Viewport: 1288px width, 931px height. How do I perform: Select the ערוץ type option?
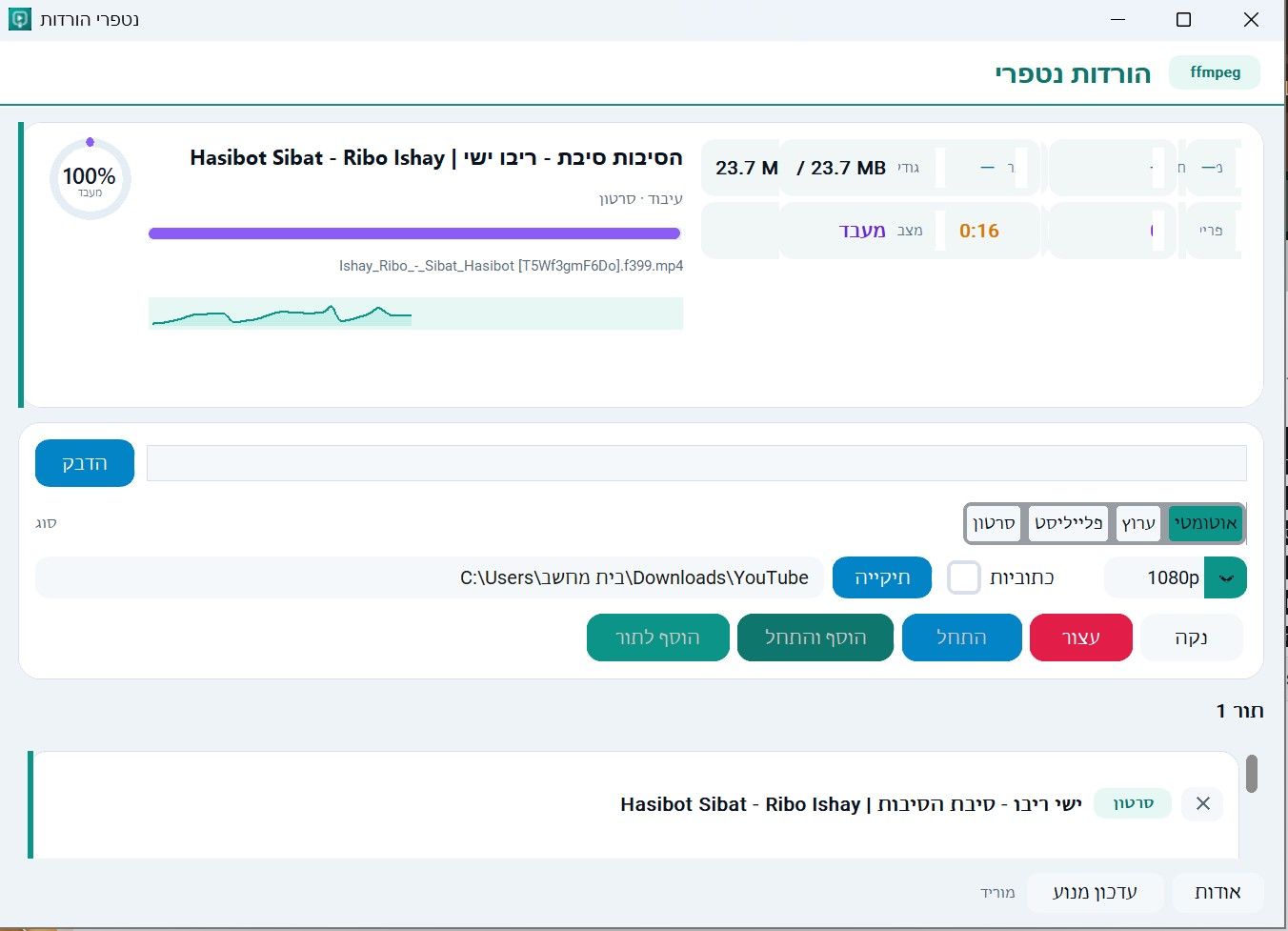[x=1138, y=523]
